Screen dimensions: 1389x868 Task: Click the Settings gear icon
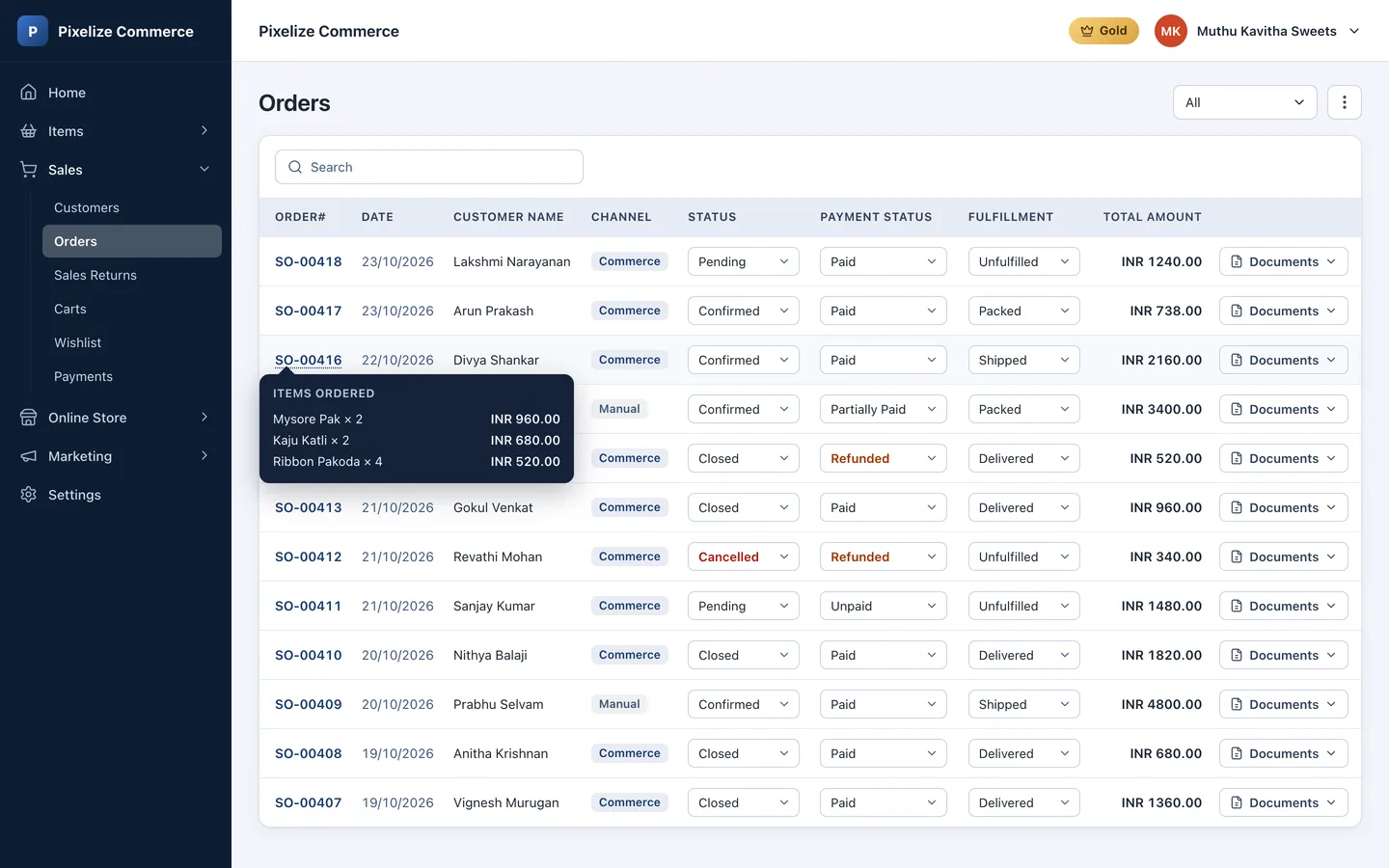pos(29,495)
